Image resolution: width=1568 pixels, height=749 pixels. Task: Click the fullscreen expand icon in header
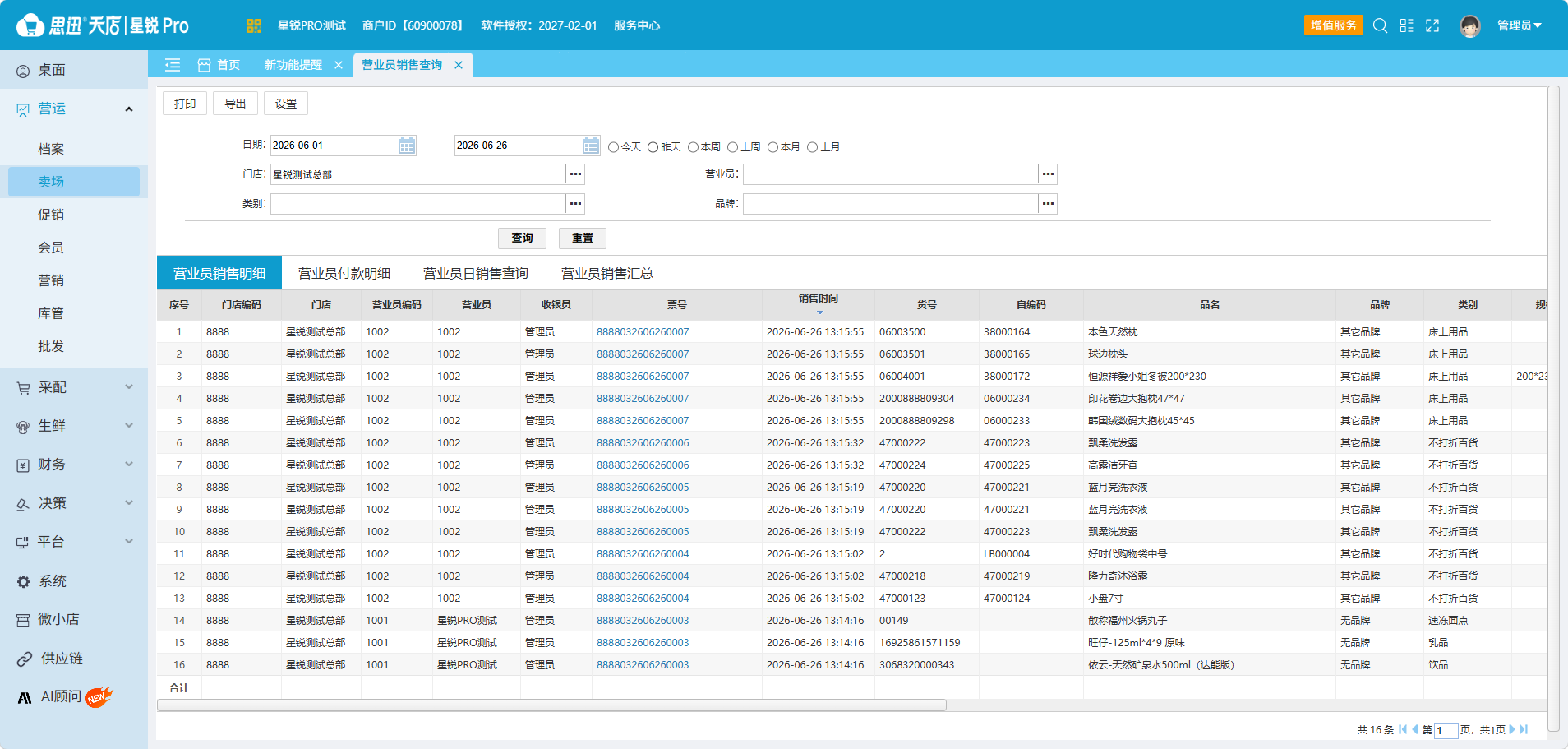1432,25
